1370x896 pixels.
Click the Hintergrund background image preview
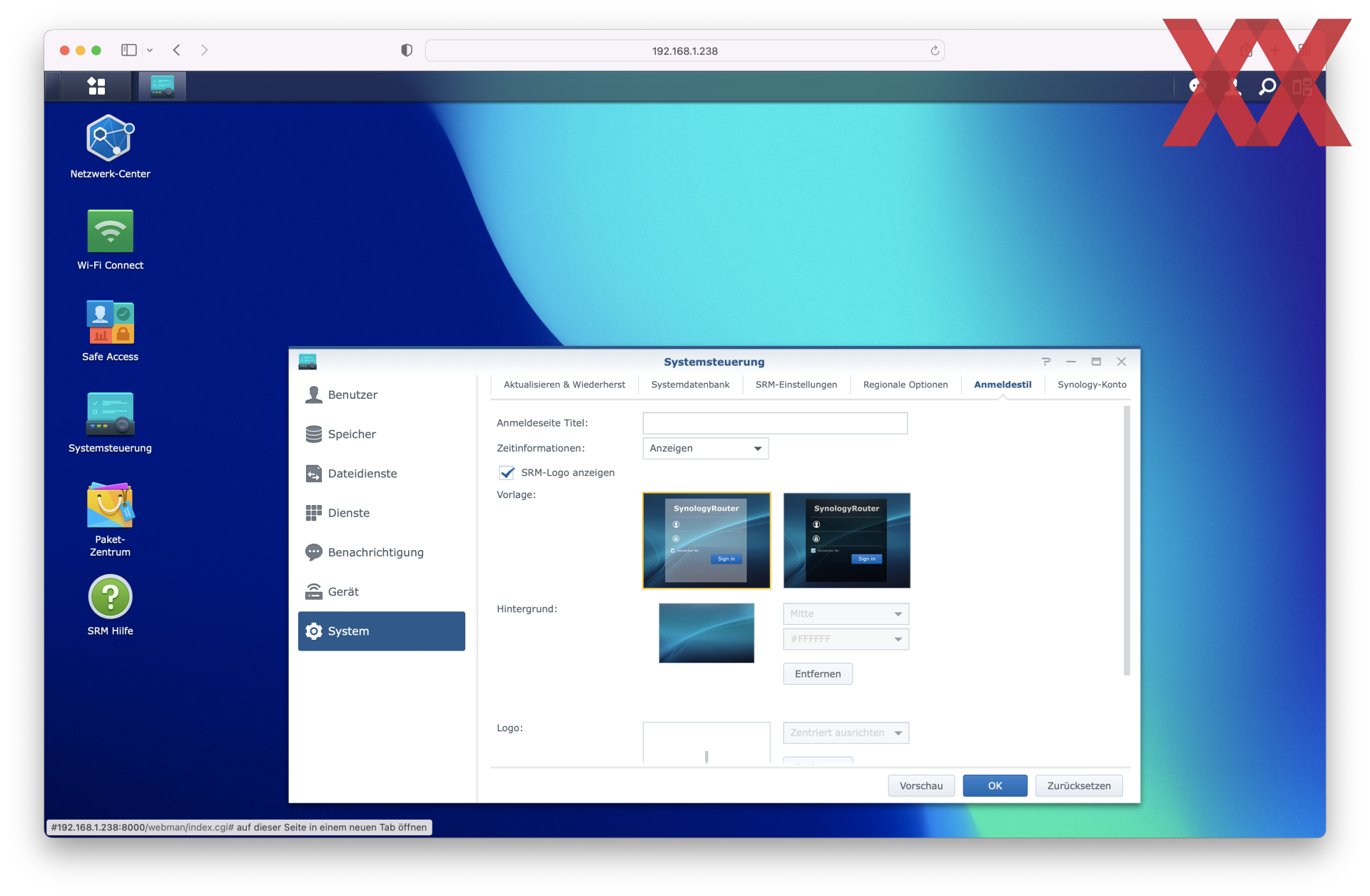coord(706,633)
